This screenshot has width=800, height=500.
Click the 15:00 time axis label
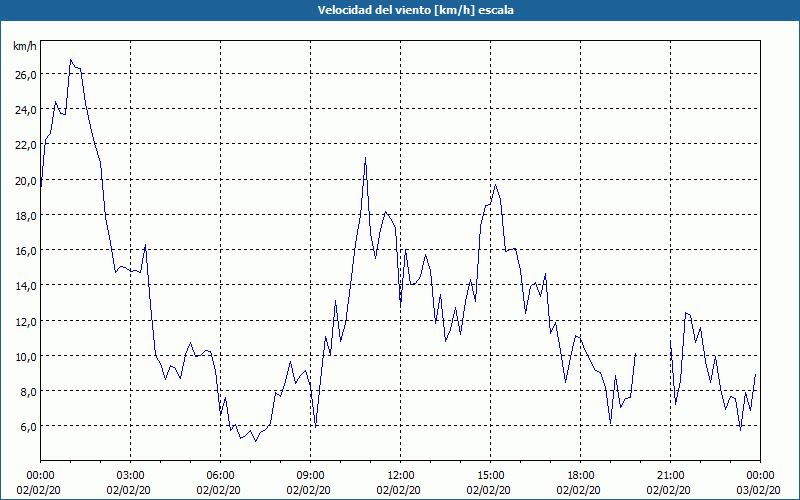point(491,476)
